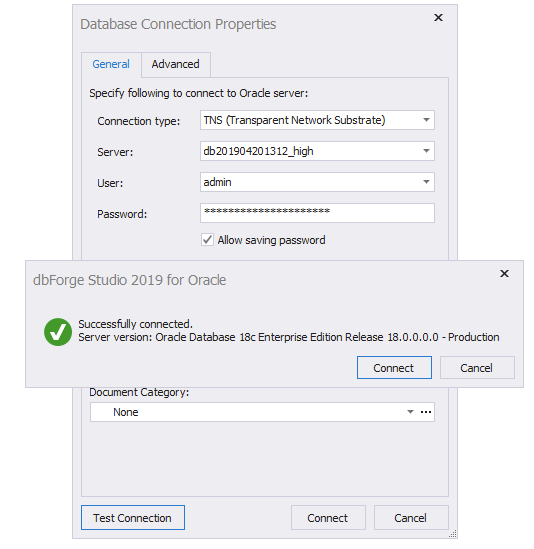
Task: Click the Test Connection button
Action: pyautogui.click(x=133, y=517)
